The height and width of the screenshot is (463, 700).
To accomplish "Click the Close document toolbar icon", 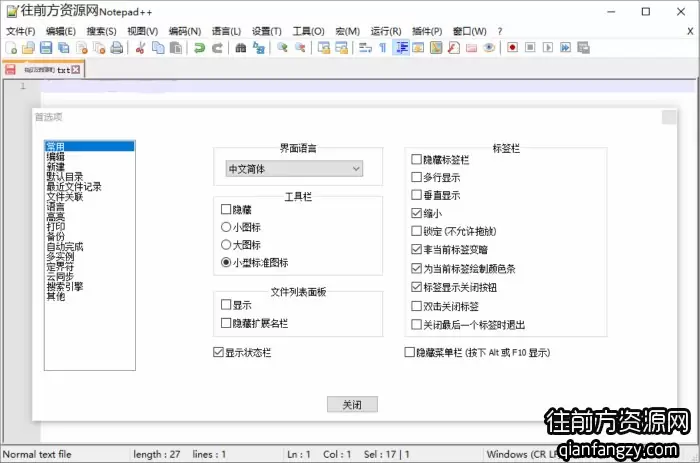I will (x=82, y=47).
